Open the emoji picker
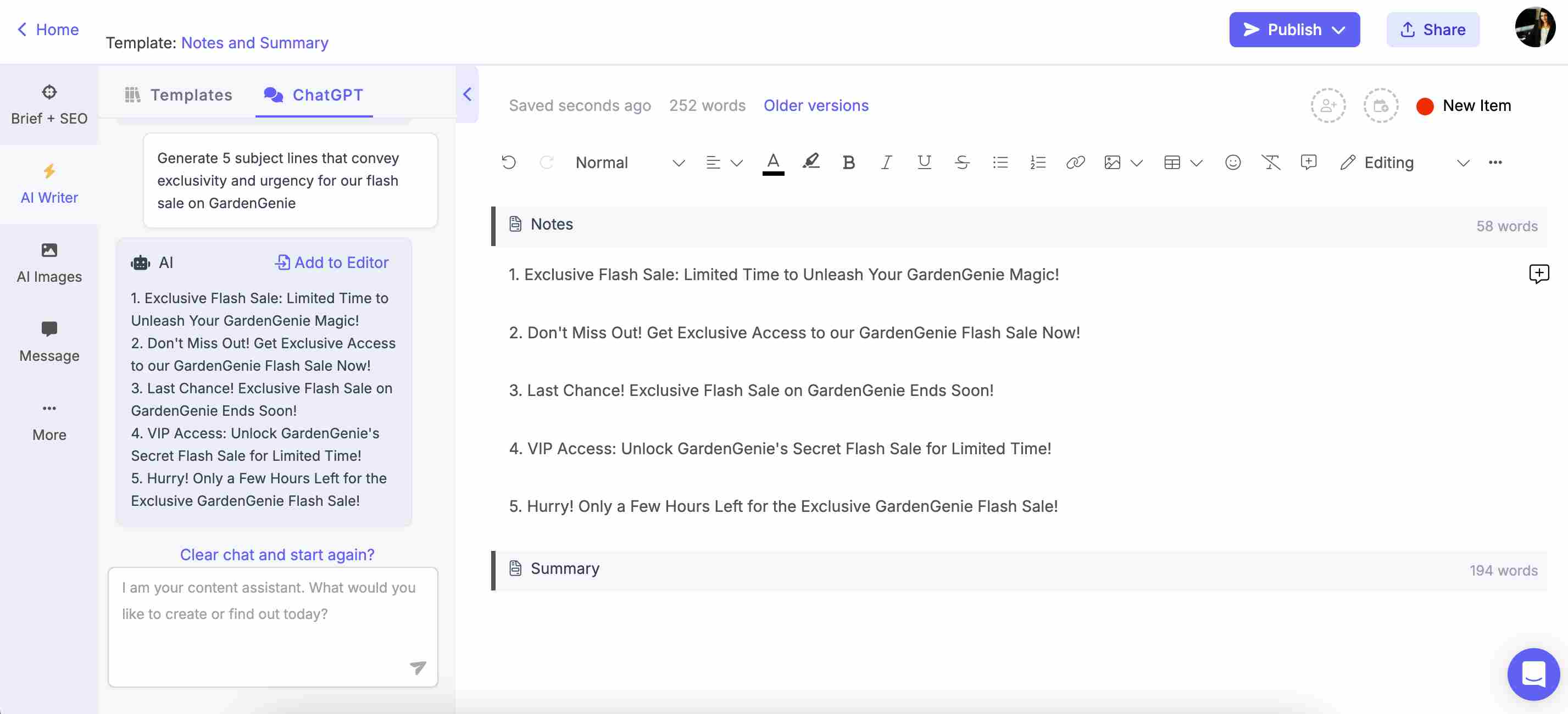This screenshot has width=1568, height=714. pos(1233,163)
